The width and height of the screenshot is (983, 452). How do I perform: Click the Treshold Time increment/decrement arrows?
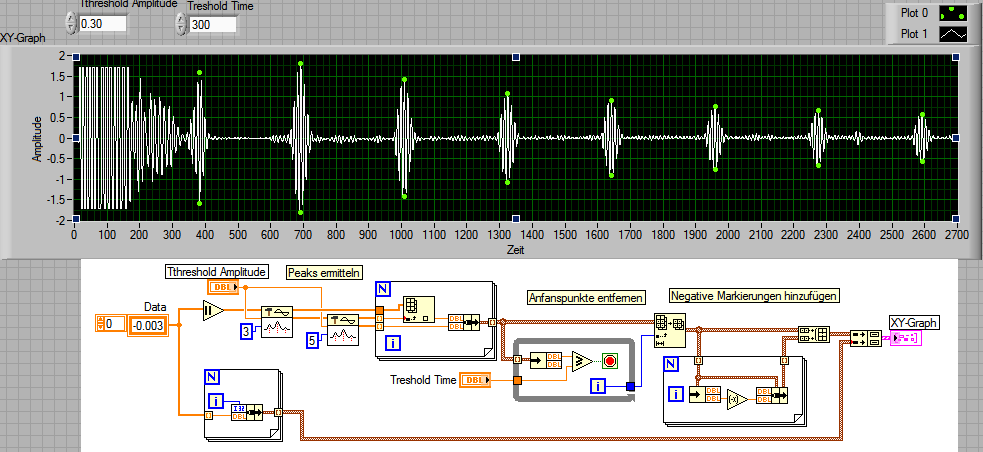(x=181, y=24)
